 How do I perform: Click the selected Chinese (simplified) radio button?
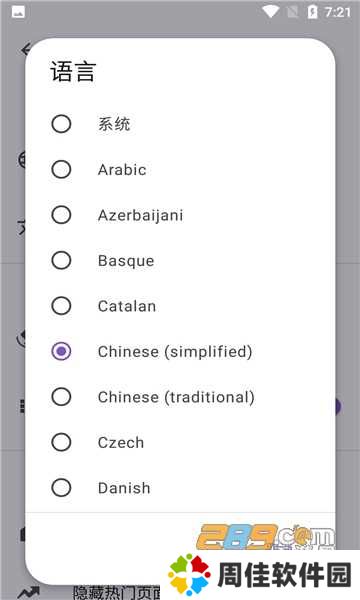coord(61,351)
